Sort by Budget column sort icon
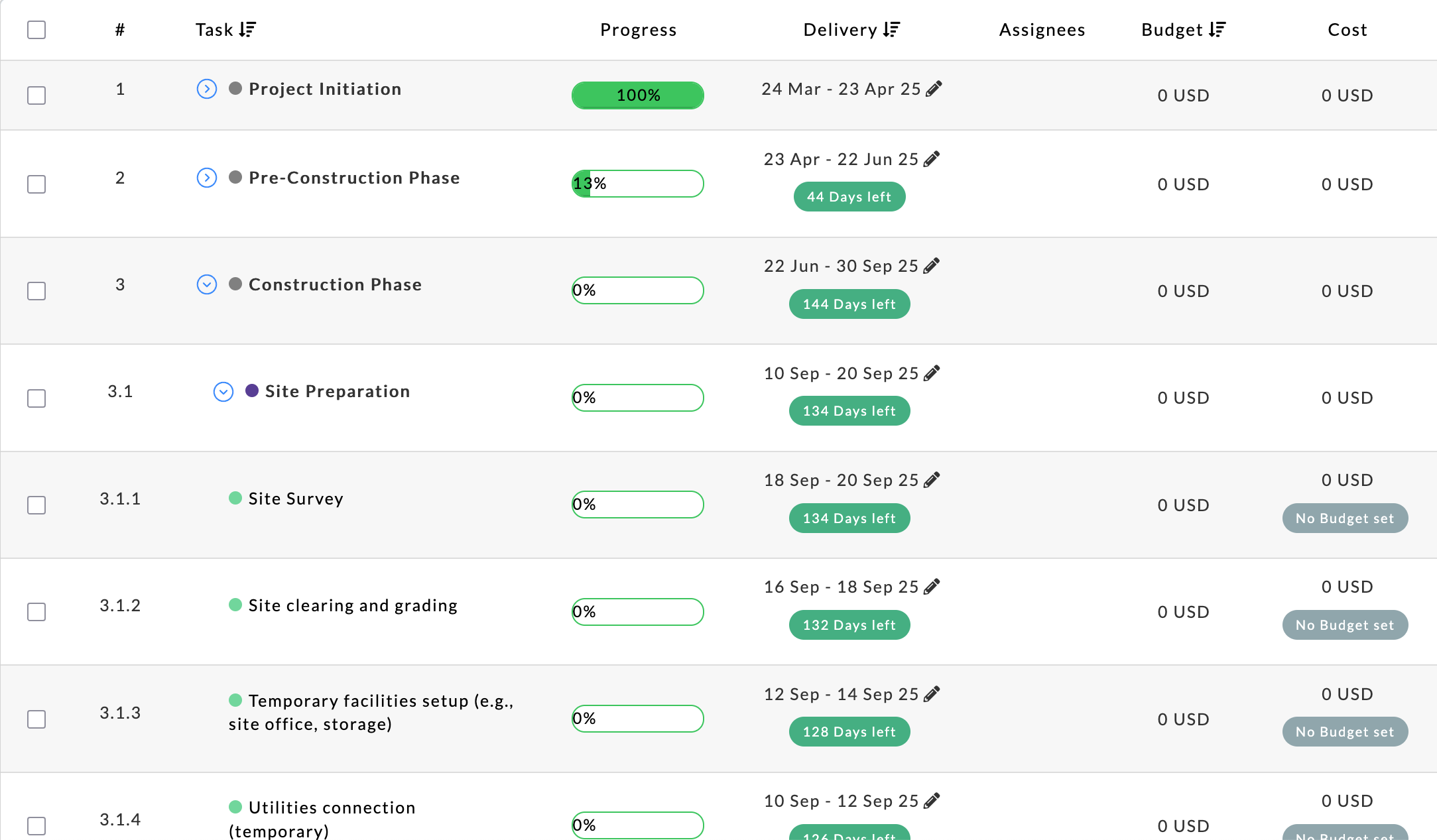Screen dimensions: 1437x840 (x=1217, y=30)
